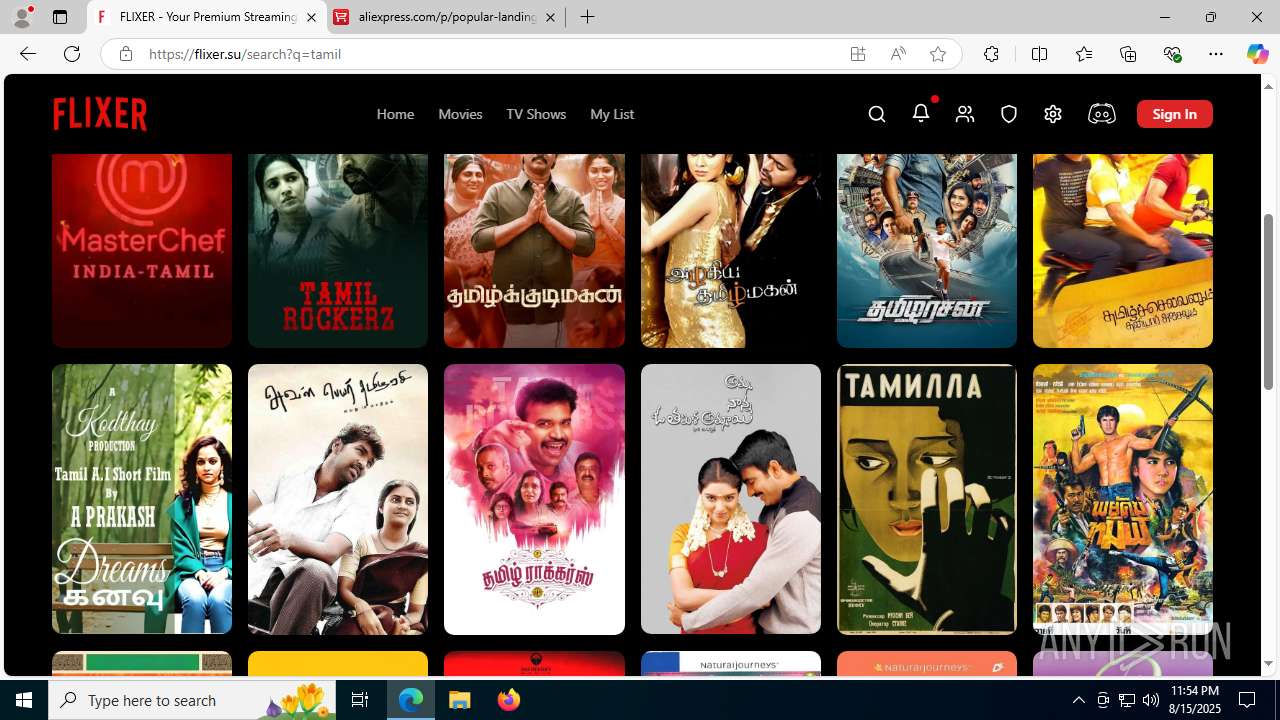Go back using browser back arrow
Screen dimensions: 1280x720
[x=28, y=54]
